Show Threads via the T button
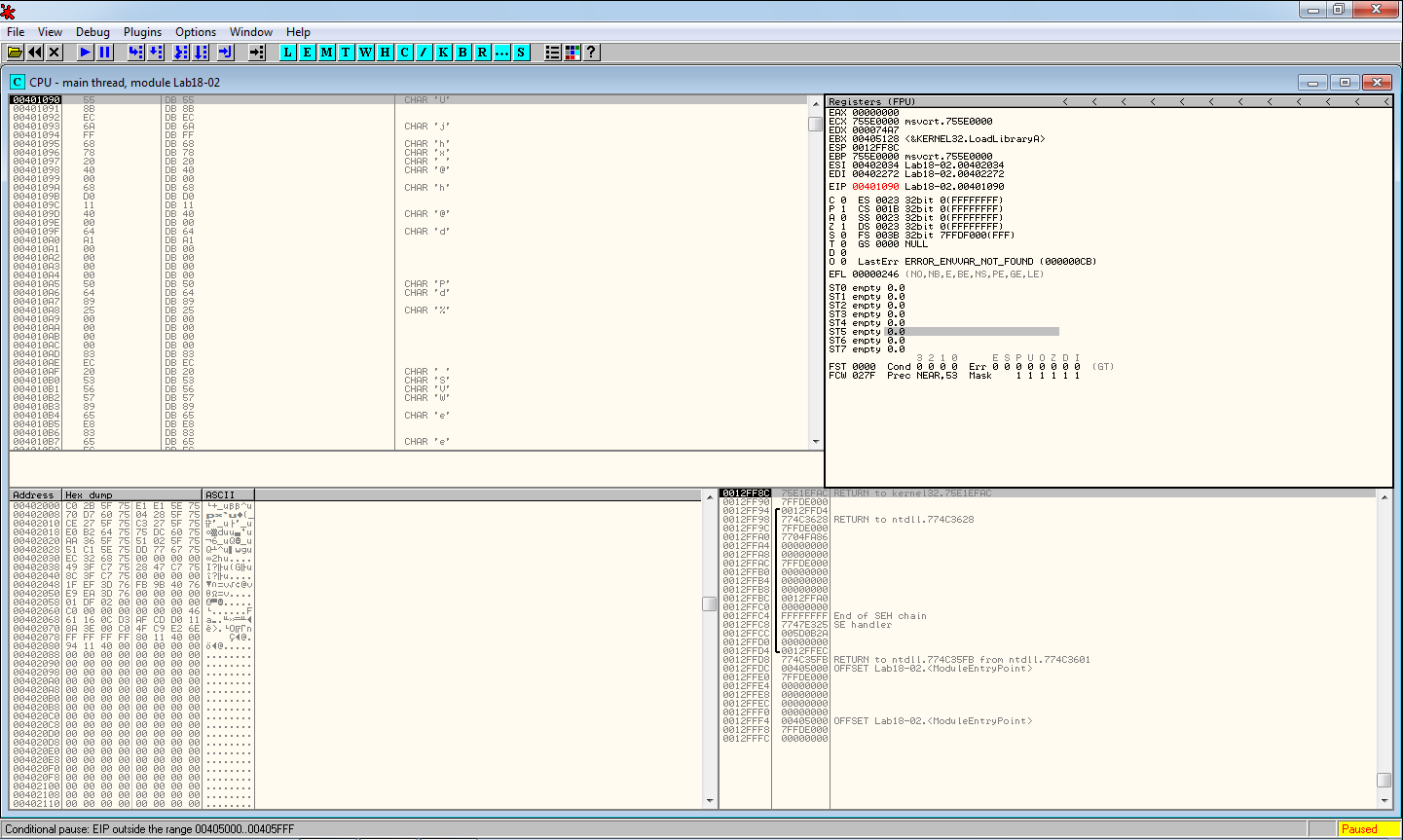 (x=347, y=53)
